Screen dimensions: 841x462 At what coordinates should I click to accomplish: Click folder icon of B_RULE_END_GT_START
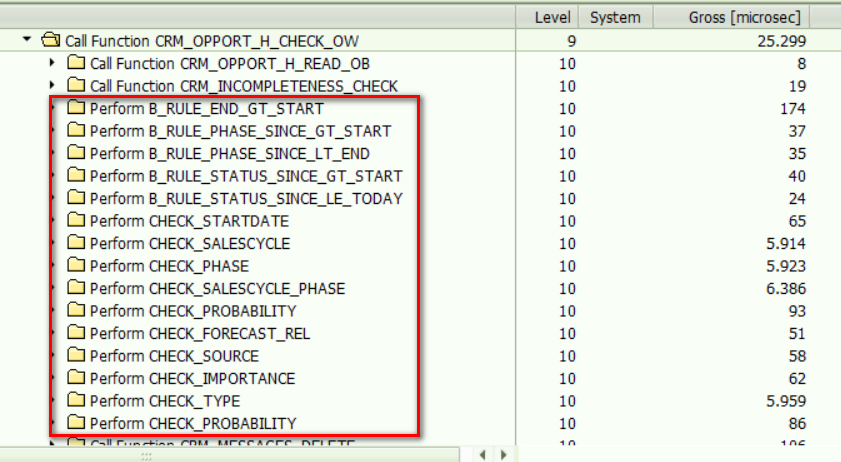[76, 107]
